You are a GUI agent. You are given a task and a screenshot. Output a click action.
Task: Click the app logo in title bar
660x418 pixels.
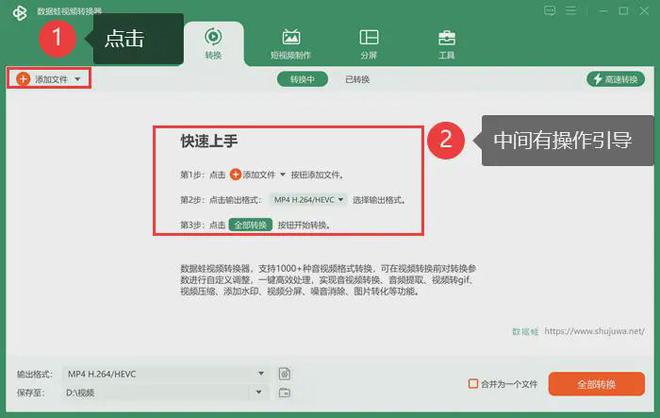click(x=19, y=13)
